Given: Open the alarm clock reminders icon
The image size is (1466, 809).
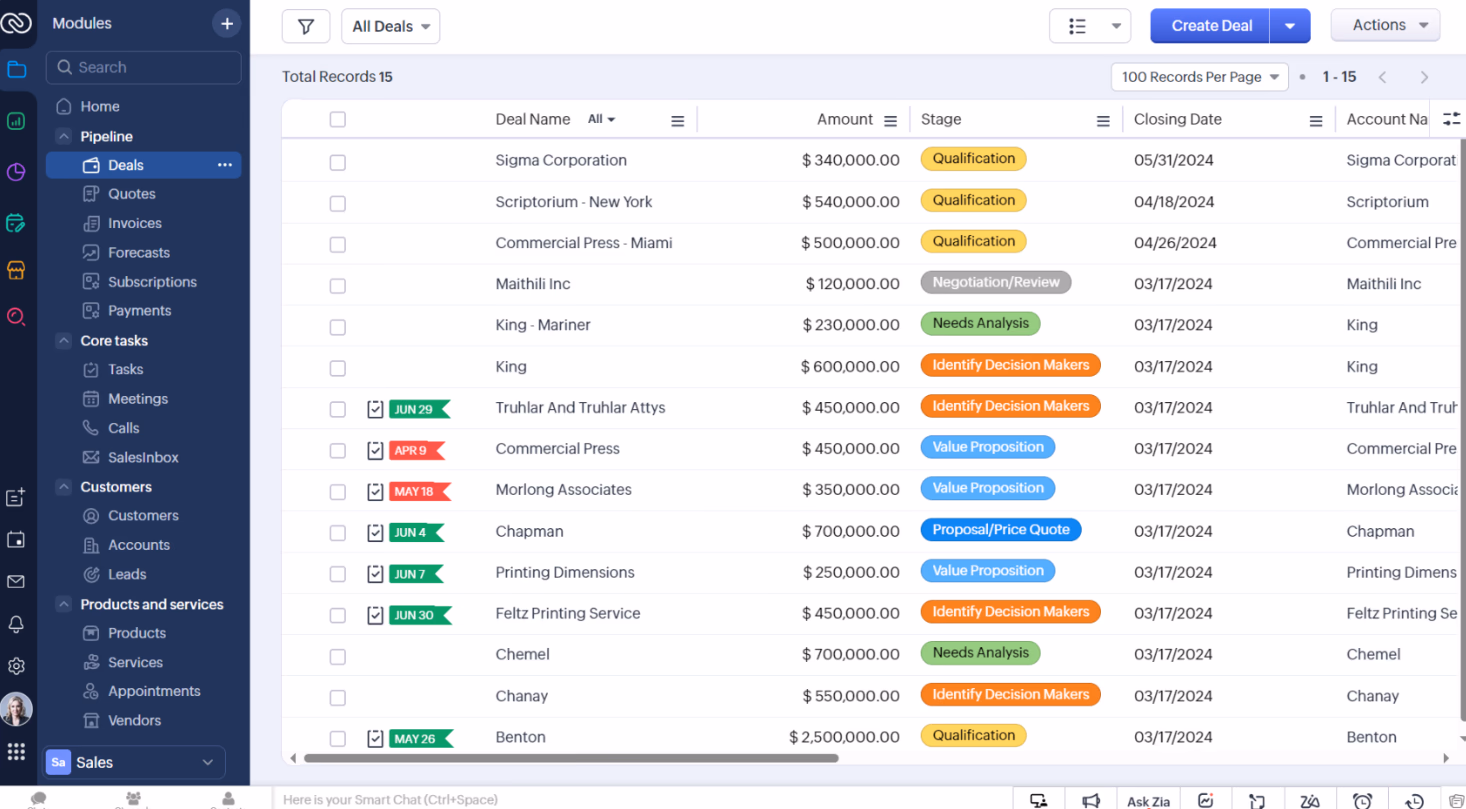Looking at the screenshot, I should pos(1361,799).
